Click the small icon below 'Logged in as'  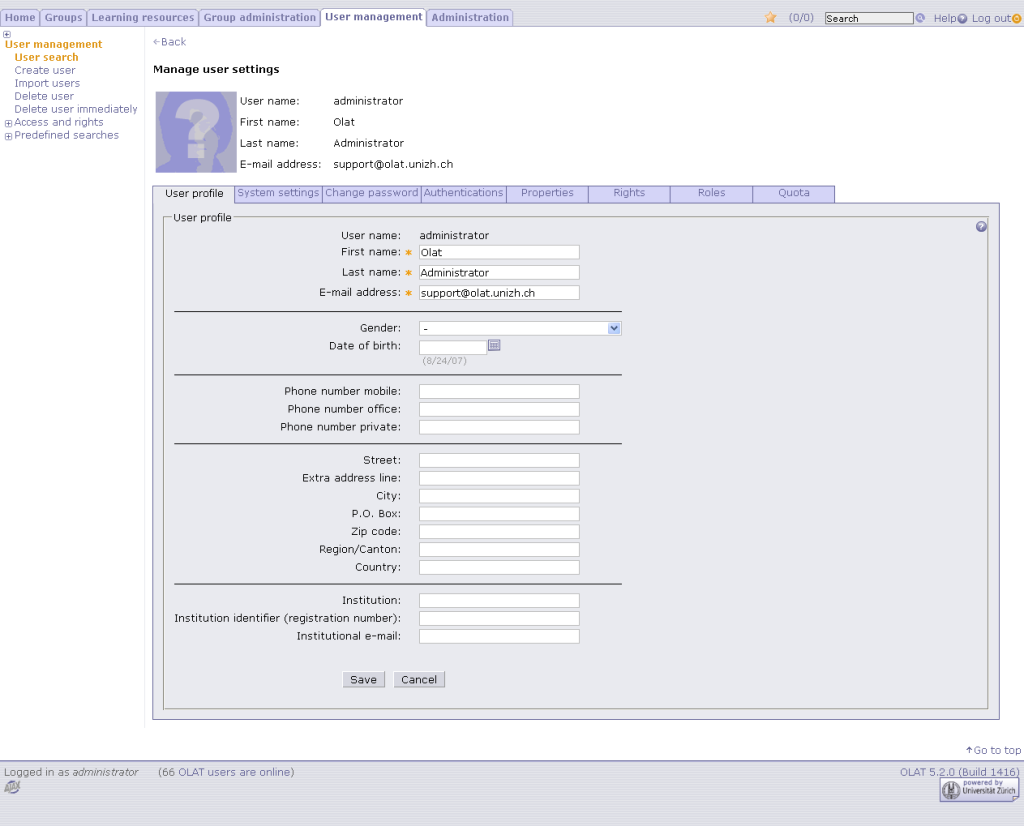coord(12,787)
